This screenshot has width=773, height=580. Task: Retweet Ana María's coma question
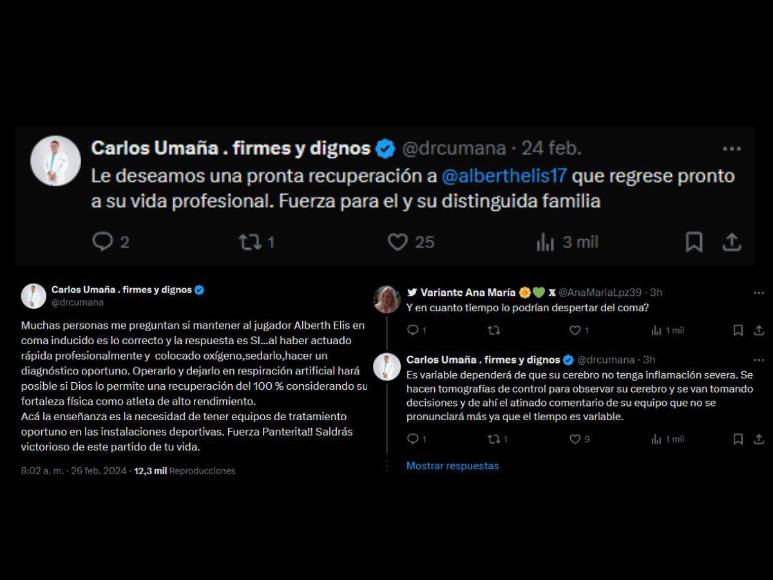[493, 330]
